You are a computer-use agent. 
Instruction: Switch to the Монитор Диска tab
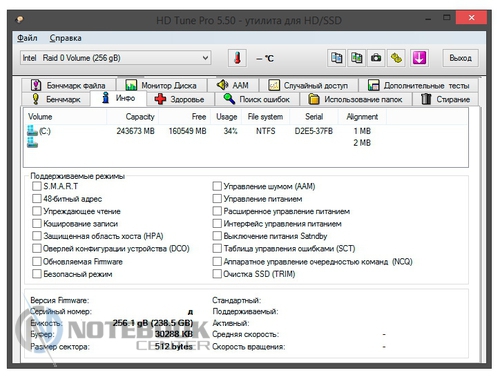pos(161,85)
